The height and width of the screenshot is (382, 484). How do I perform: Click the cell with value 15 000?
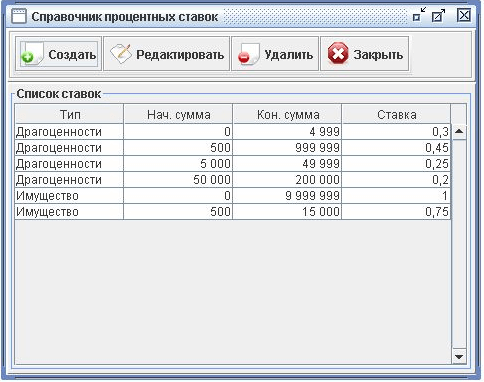pos(287,212)
